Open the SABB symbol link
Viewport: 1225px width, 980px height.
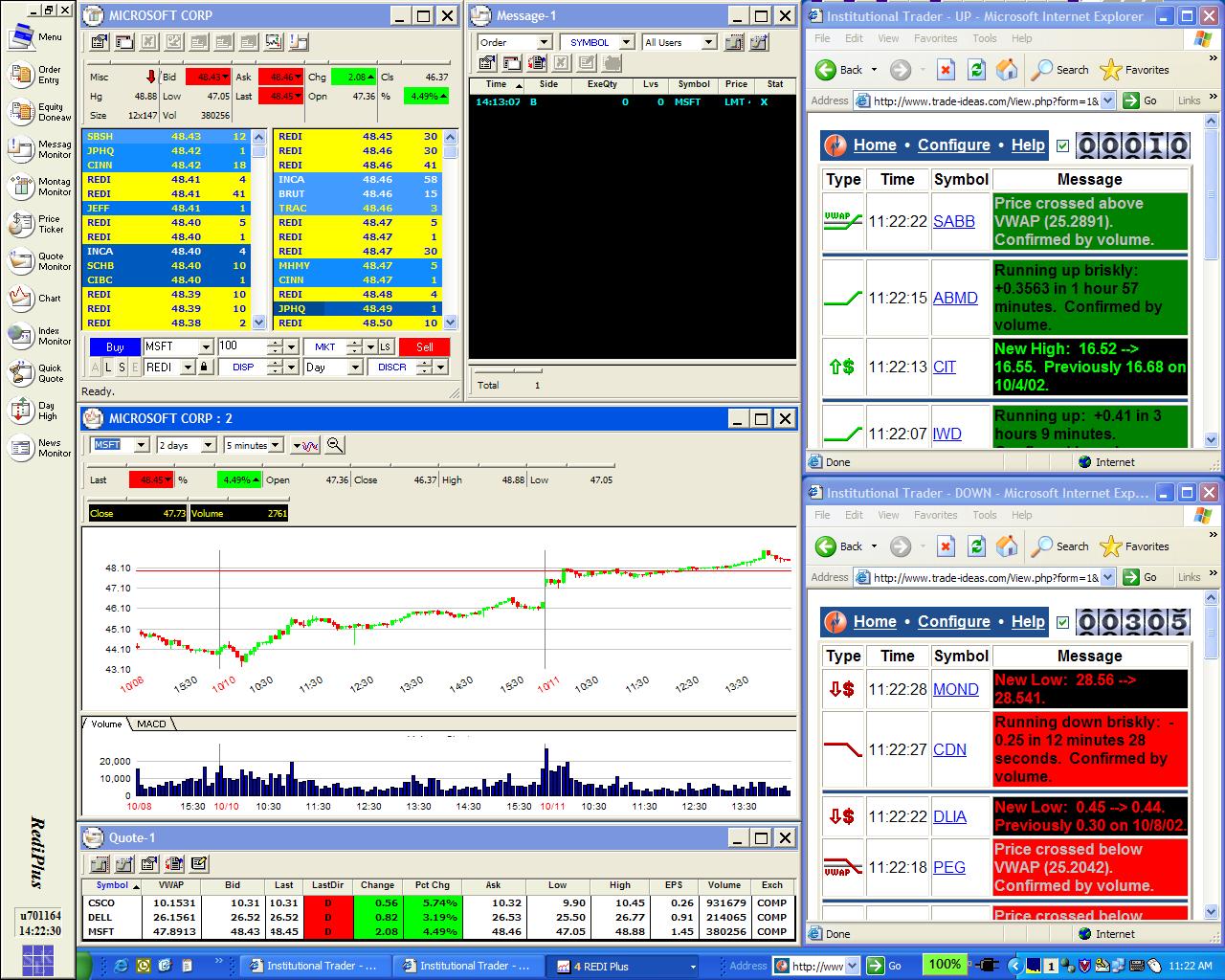point(954,221)
